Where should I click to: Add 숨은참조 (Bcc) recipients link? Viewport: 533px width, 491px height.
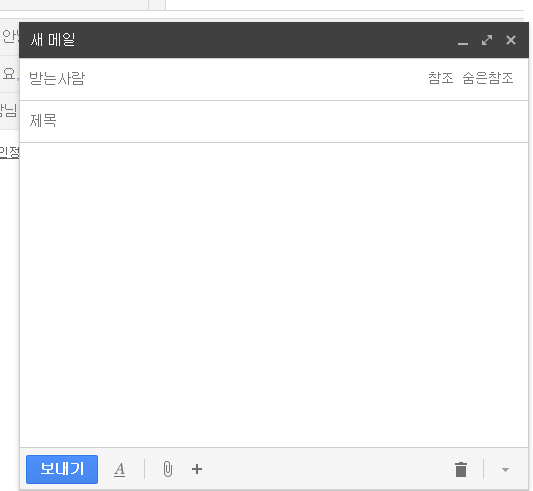point(487,78)
